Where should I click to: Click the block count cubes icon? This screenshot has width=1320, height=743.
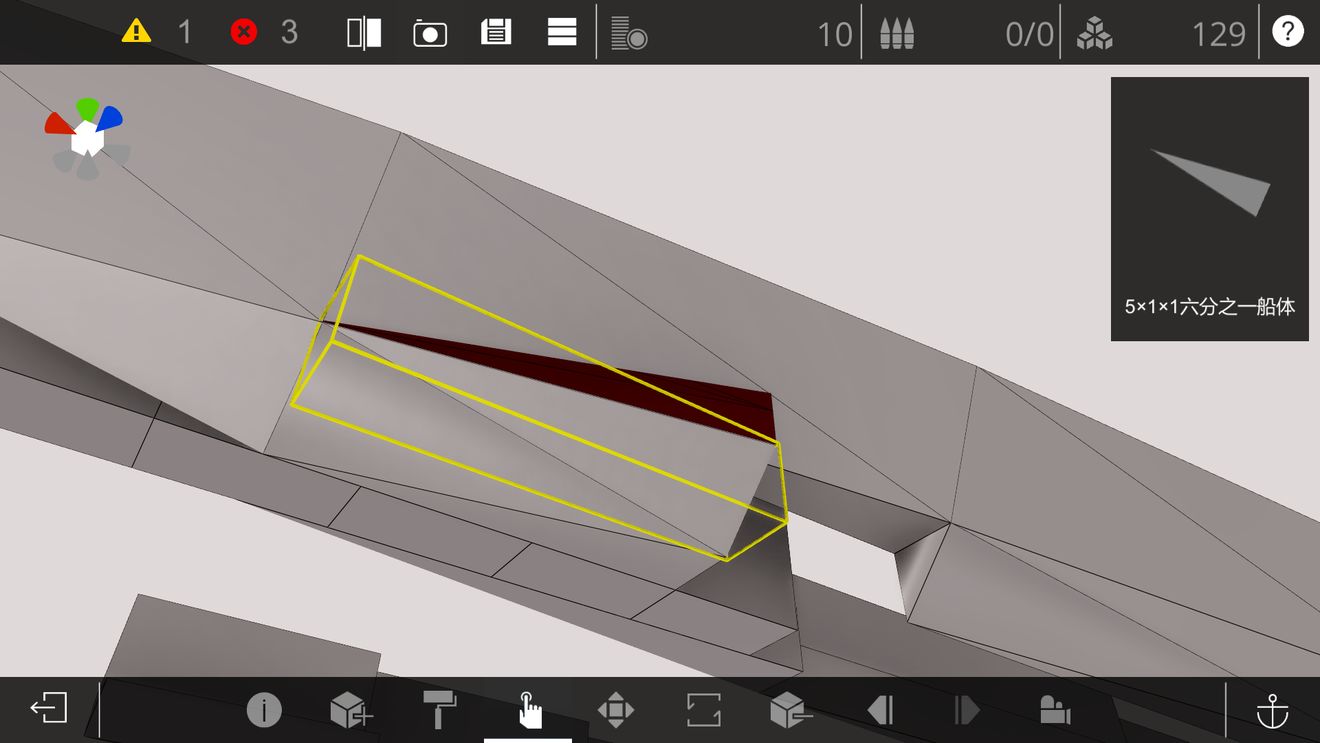coord(1095,33)
